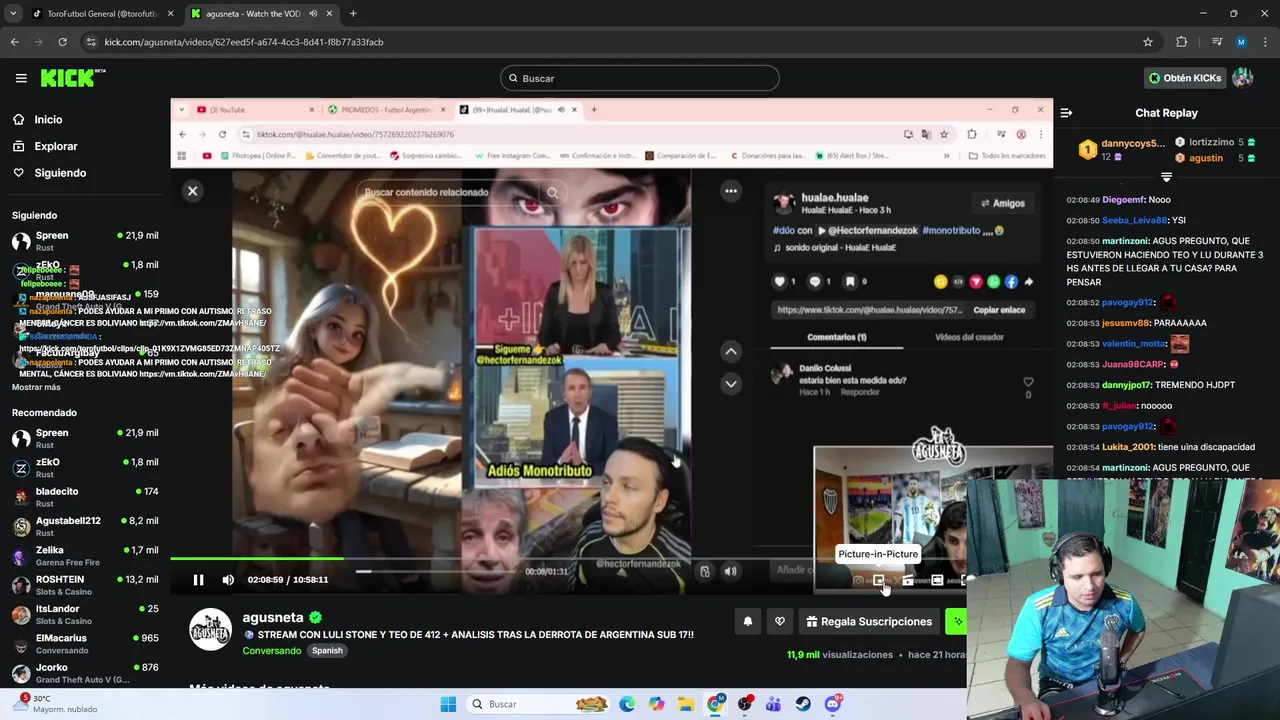This screenshot has width=1280, height=720.
Task: Click dannycoys5 top gifter in leaderboard
Action: 1122,150
